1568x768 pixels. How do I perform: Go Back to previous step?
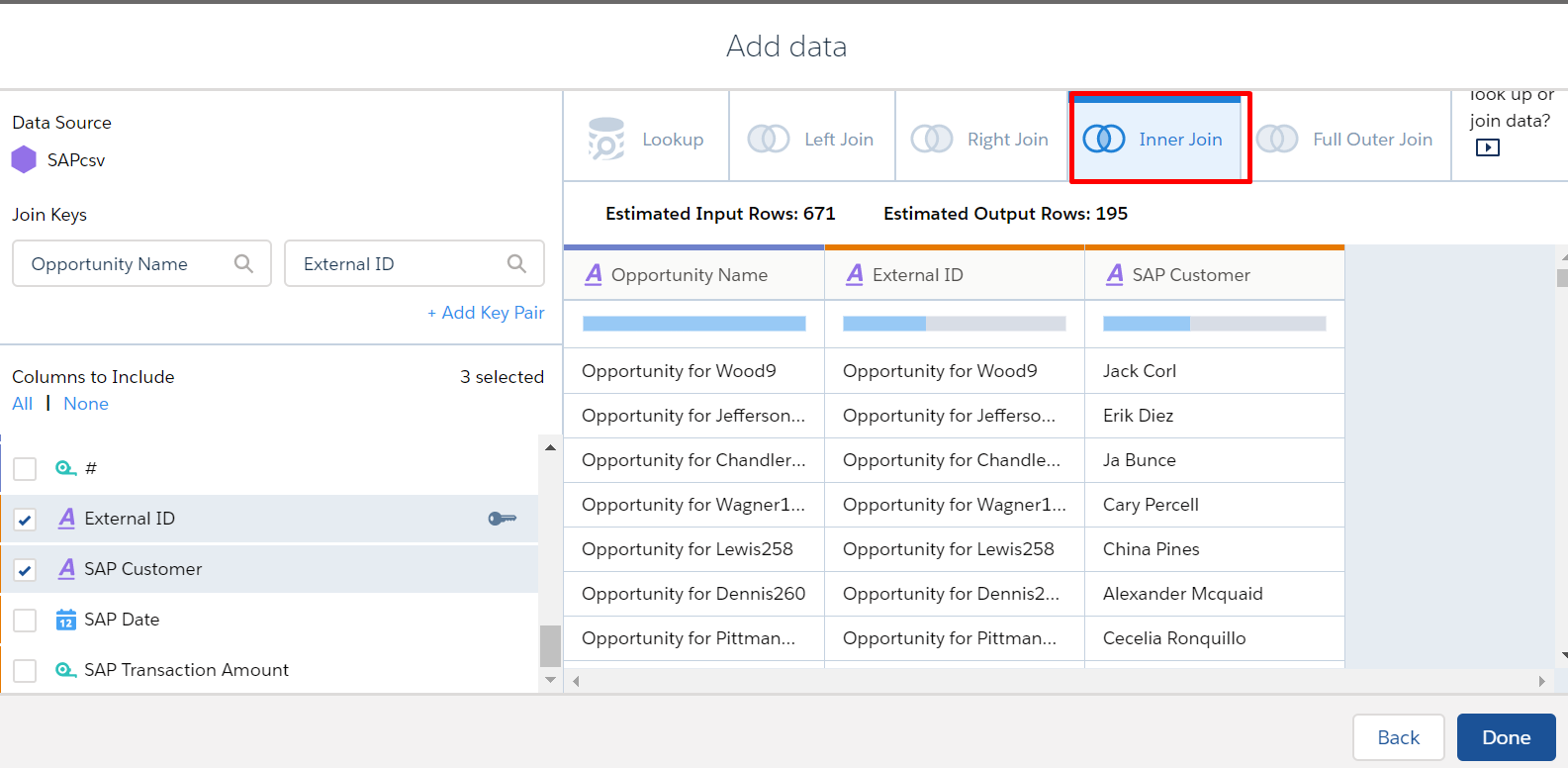[1398, 737]
